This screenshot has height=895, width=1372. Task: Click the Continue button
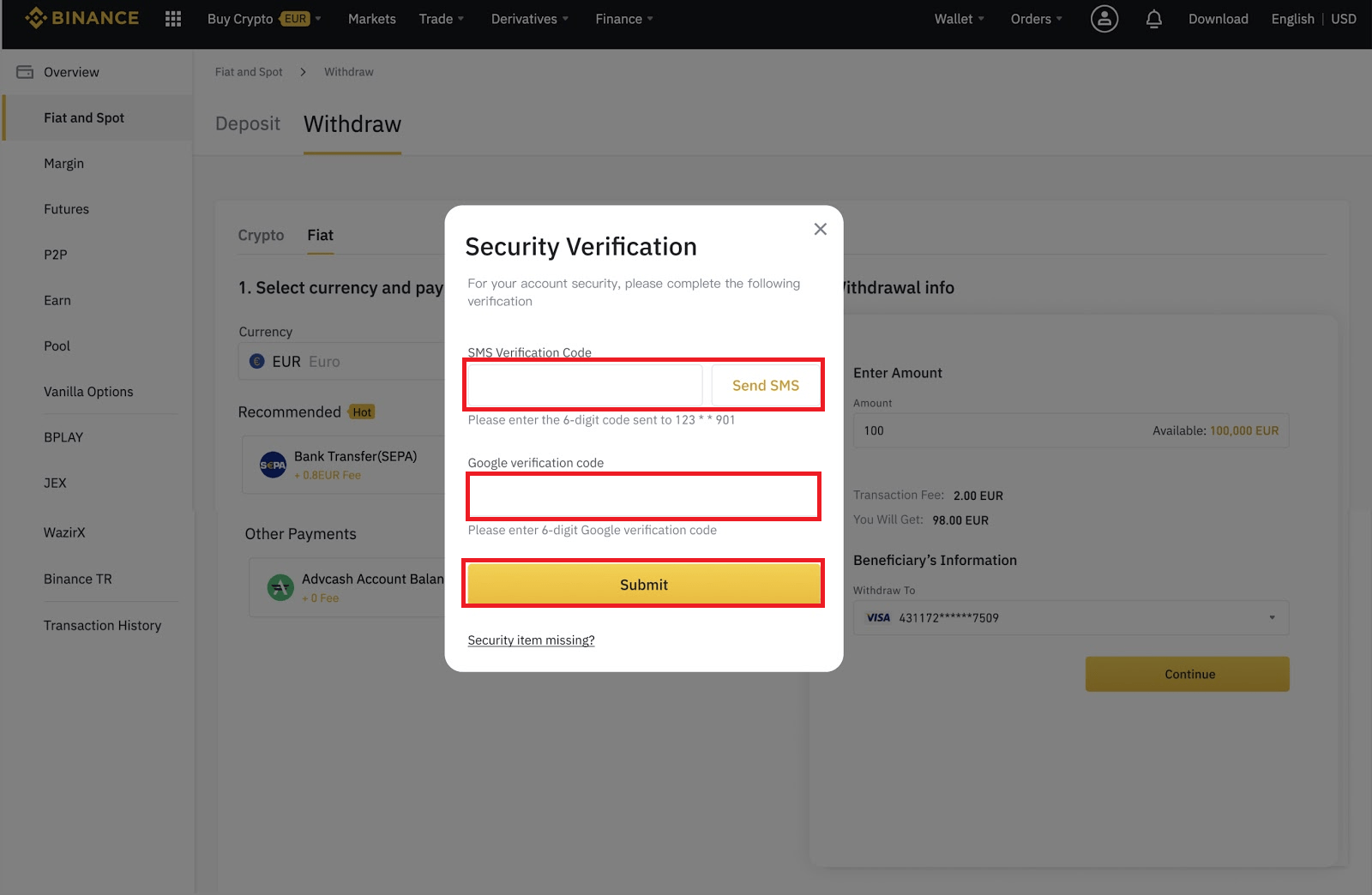[x=1188, y=674]
